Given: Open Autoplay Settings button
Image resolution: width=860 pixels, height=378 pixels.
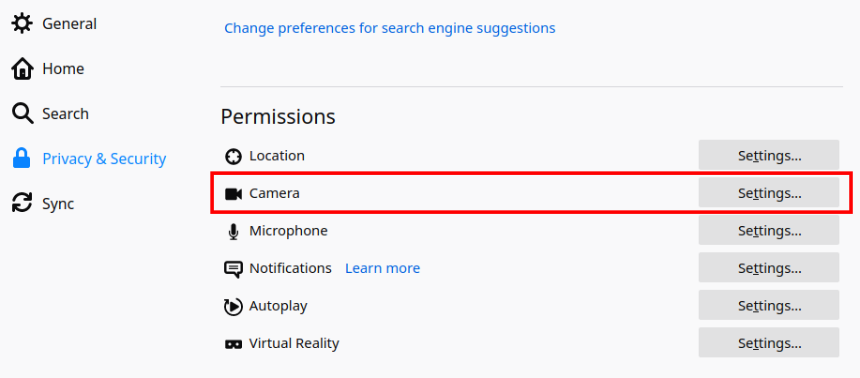Looking at the screenshot, I should [x=769, y=306].
